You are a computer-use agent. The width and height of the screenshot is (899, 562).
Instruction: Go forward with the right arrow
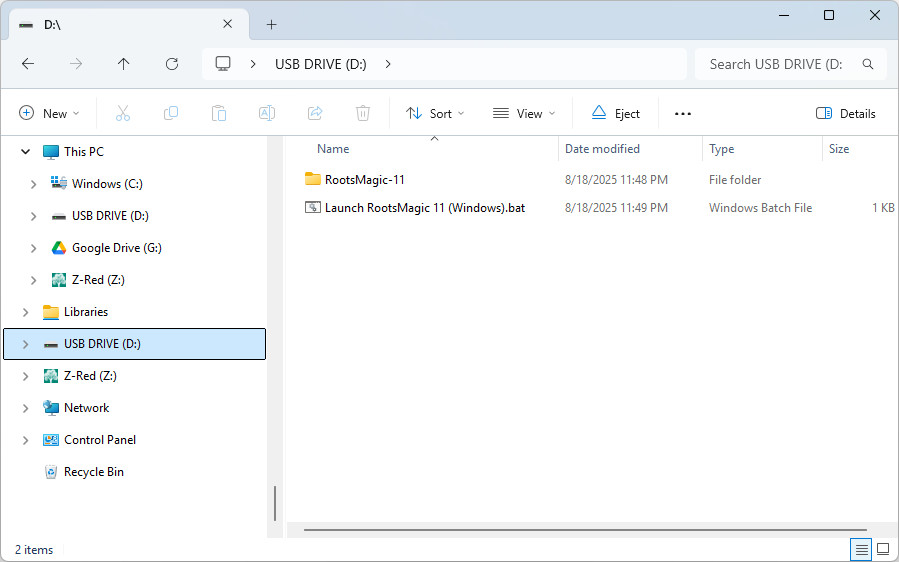tap(76, 64)
